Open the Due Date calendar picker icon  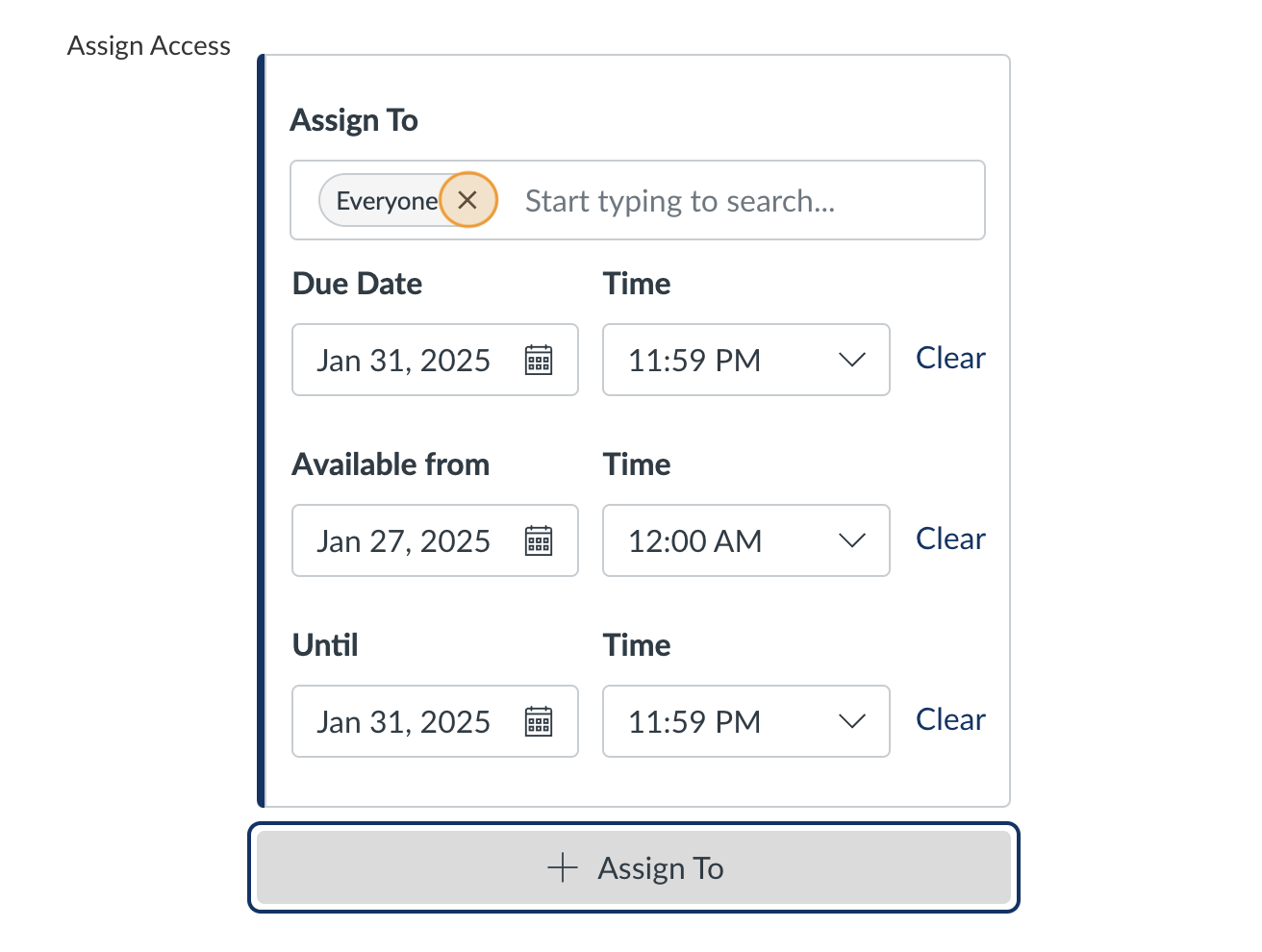click(540, 360)
